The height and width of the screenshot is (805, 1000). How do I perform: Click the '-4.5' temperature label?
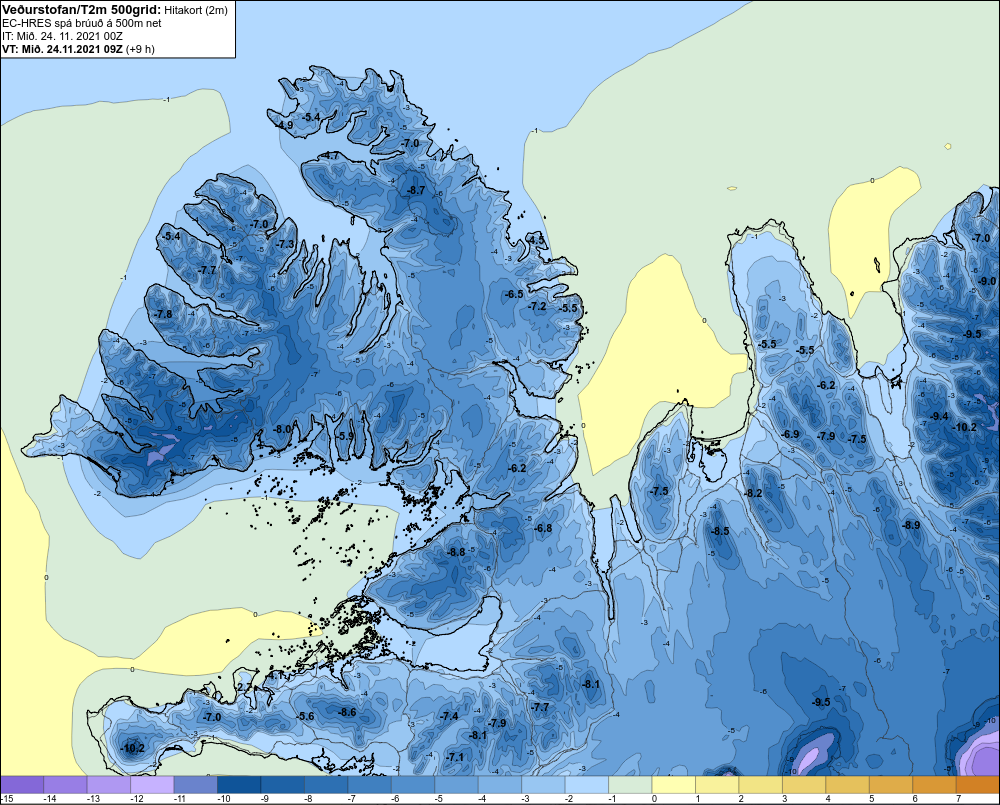(537, 240)
